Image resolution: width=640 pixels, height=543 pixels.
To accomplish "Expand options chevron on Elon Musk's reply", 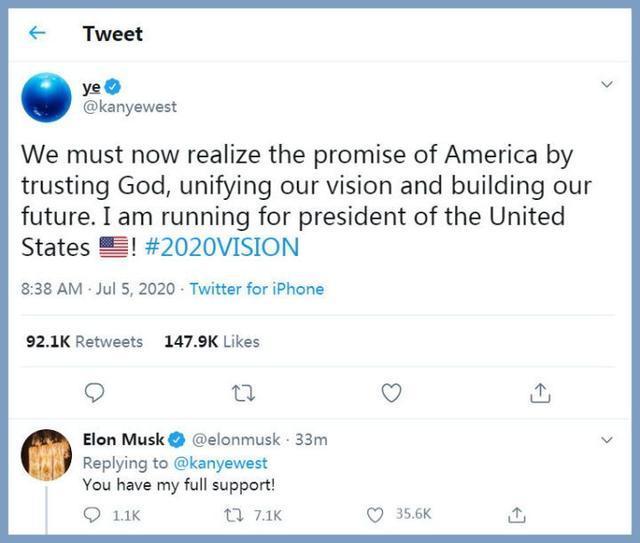I will pyautogui.click(x=606, y=439).
